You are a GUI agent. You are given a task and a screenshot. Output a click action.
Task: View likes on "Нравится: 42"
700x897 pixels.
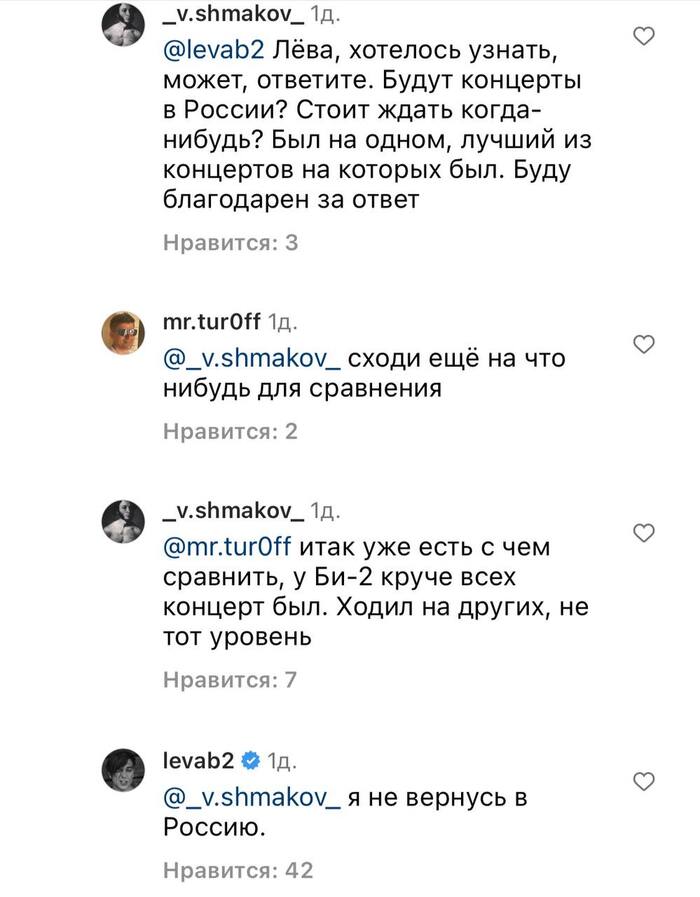tap(238, 869)
